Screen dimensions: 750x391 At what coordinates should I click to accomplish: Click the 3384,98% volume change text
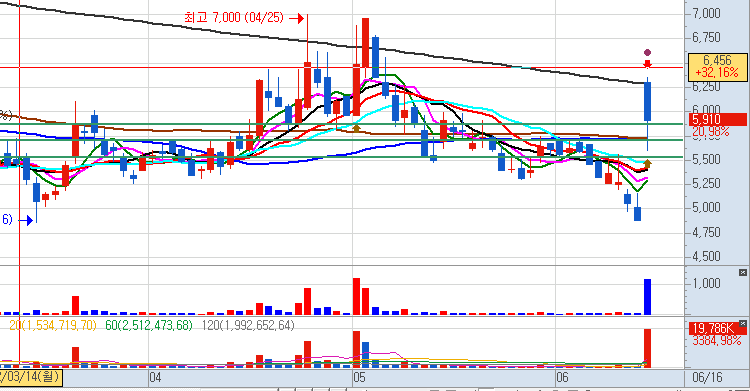coord(717,341)
